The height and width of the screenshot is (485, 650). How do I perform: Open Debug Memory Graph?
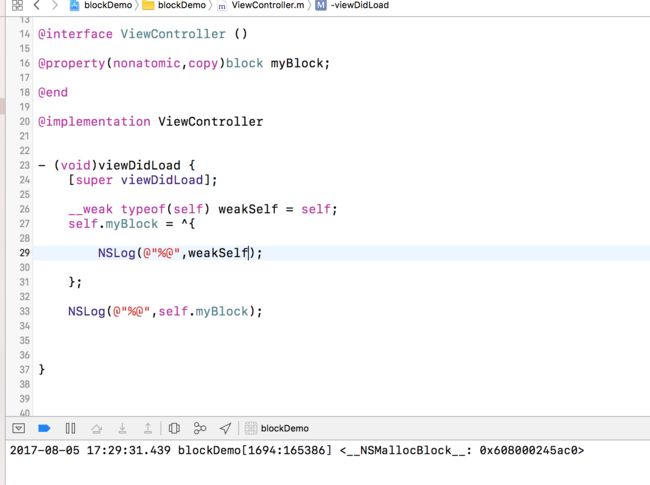[200, 428]
